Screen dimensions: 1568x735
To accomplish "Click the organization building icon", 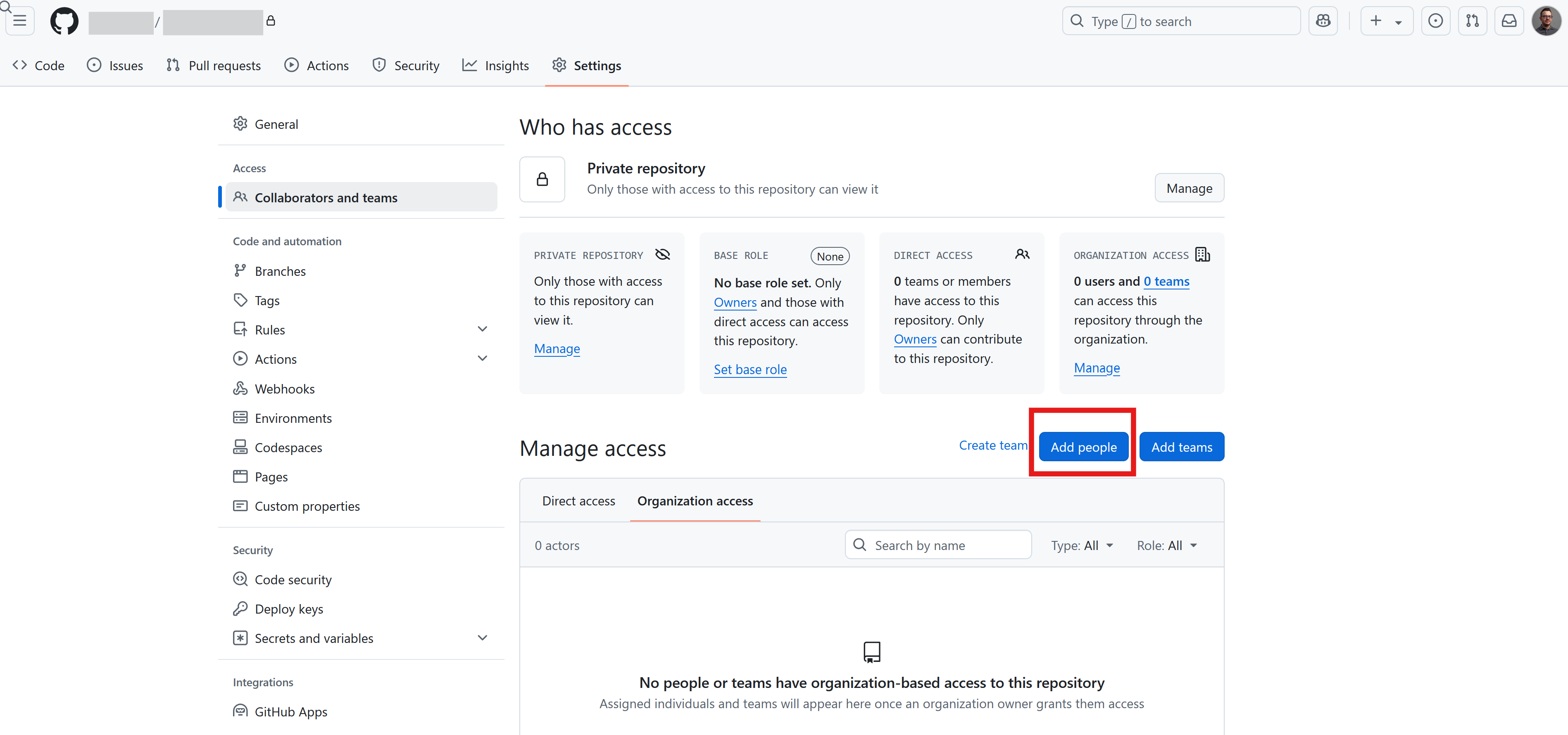I will point(1202,254).
